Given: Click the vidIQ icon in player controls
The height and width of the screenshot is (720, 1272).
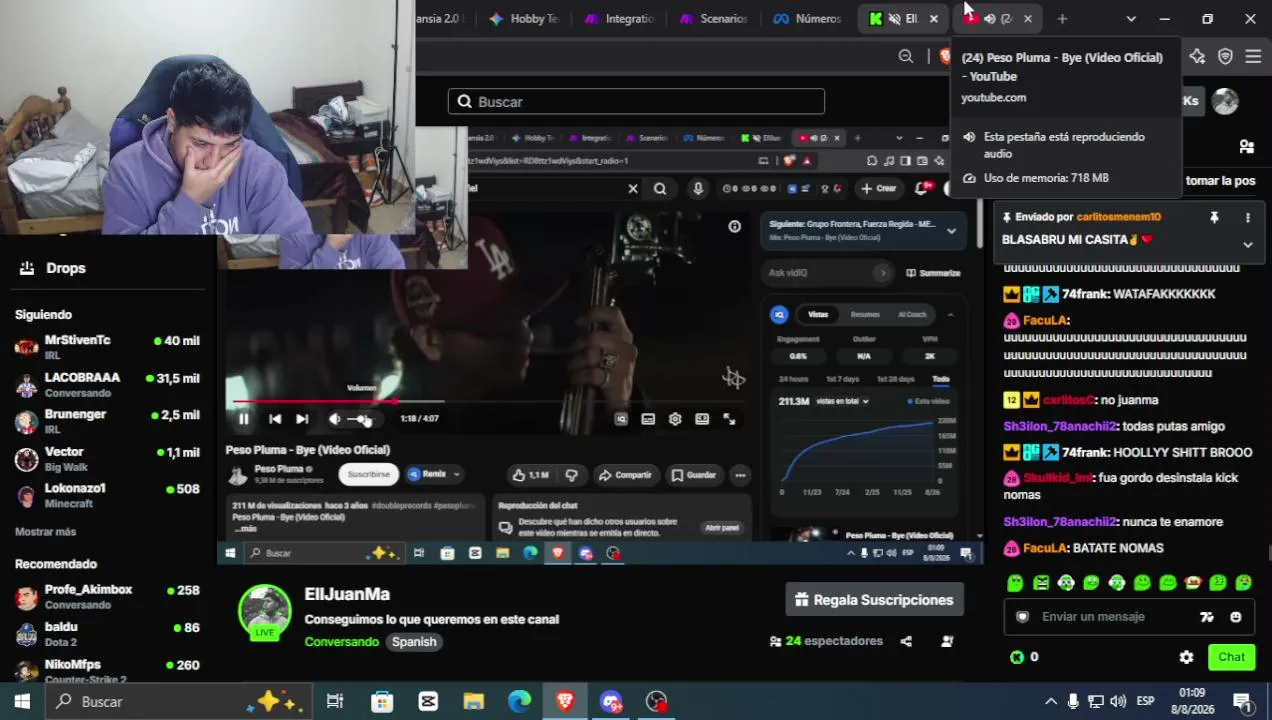Looking at the screenshot, I should point(621,419).
